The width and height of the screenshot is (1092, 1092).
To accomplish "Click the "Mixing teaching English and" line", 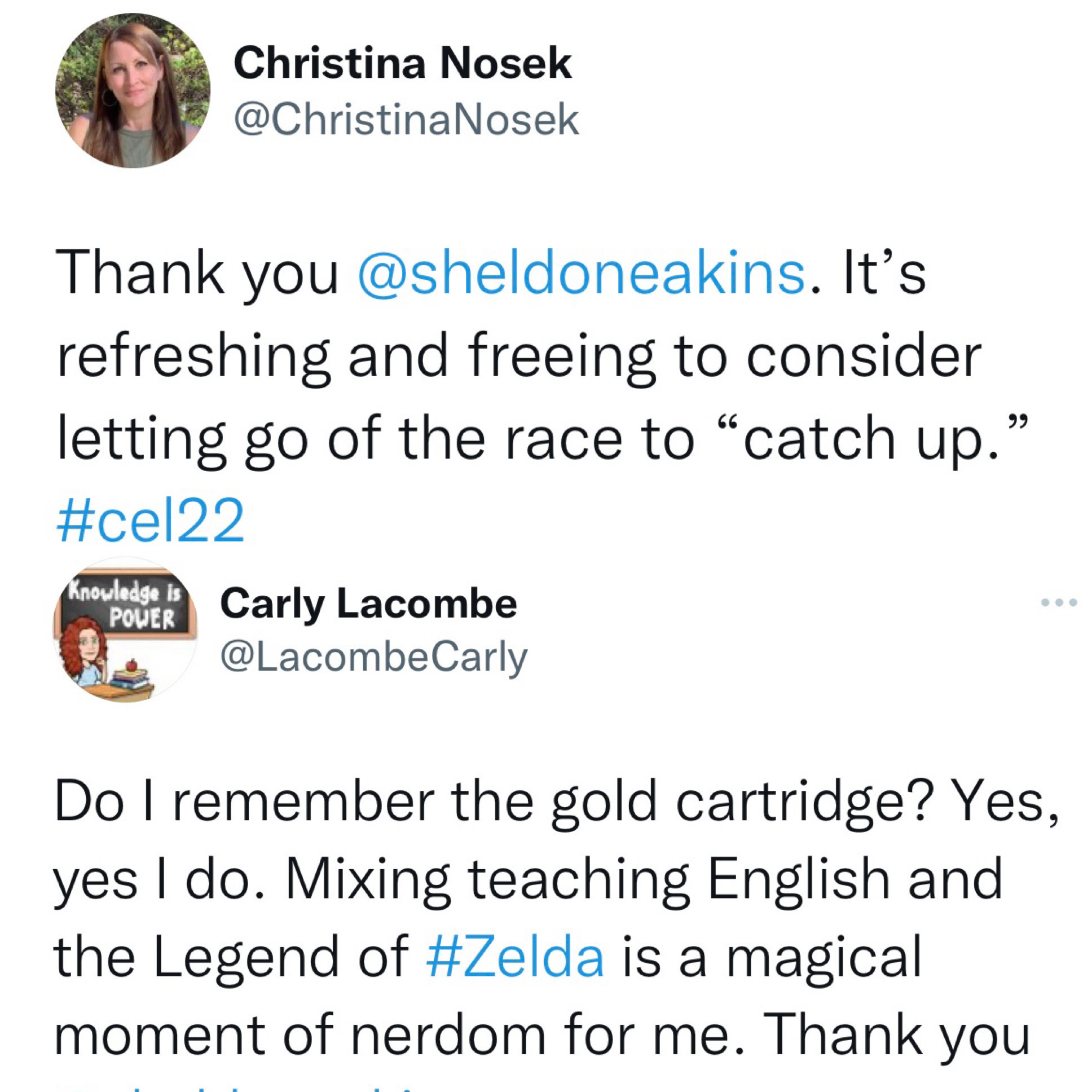I will click(644, 879).
